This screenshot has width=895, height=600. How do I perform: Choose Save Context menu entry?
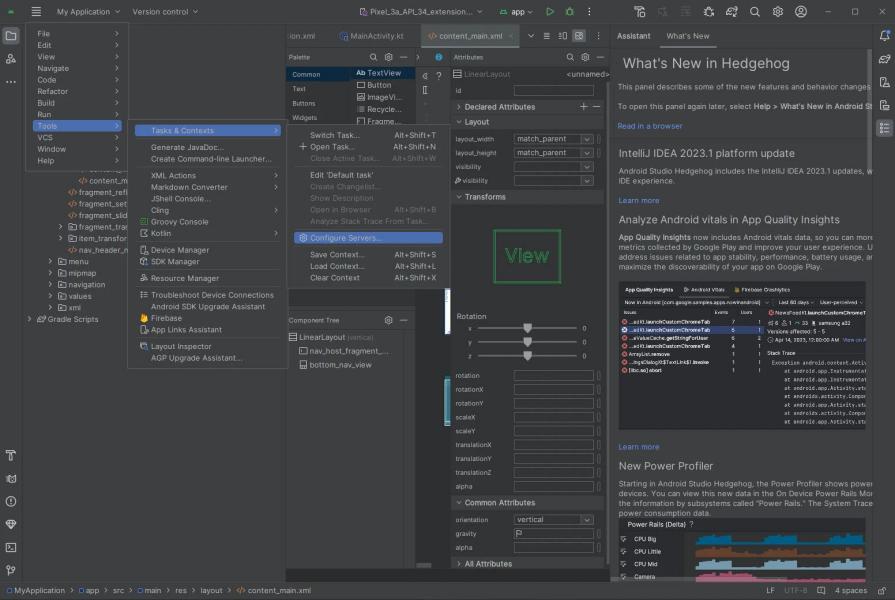368,255
